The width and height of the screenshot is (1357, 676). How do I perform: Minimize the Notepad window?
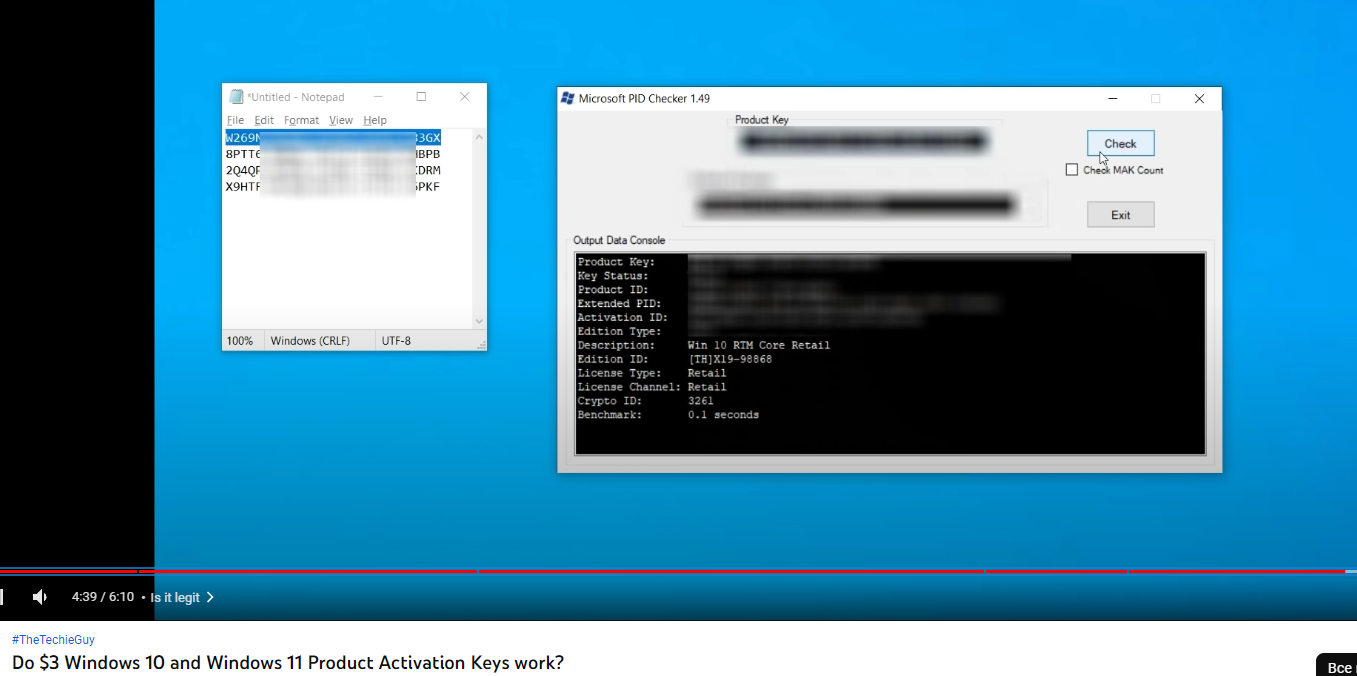pyautogui.click(x=379, y=97)
